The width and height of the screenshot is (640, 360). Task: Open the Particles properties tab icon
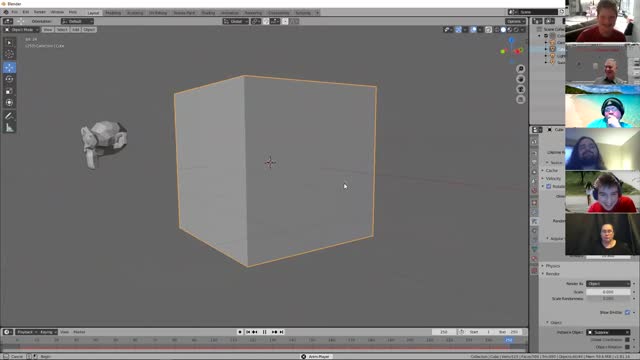point(534,221)
